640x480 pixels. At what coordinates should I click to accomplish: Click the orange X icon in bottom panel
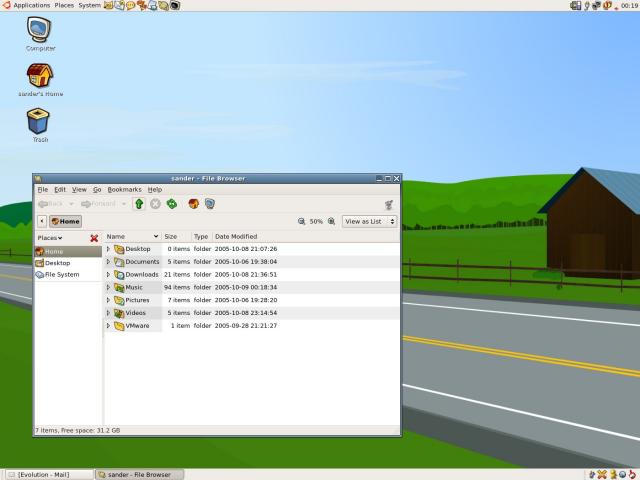pyautogui.click(x=602, y=474)
